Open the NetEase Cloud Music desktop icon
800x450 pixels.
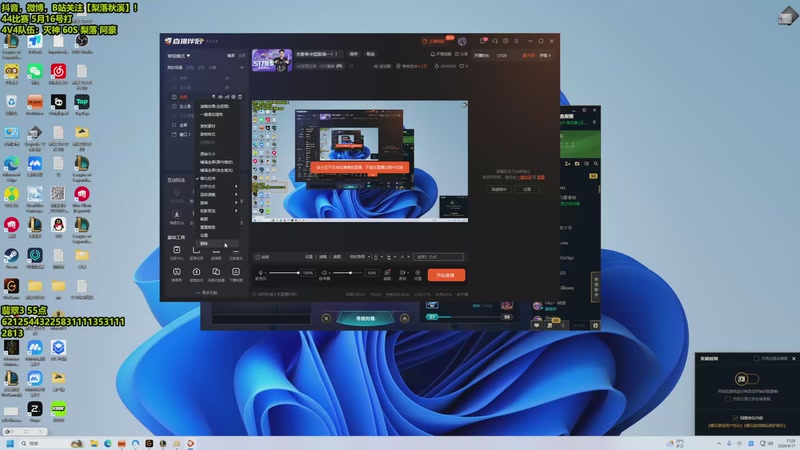[58, 71]
